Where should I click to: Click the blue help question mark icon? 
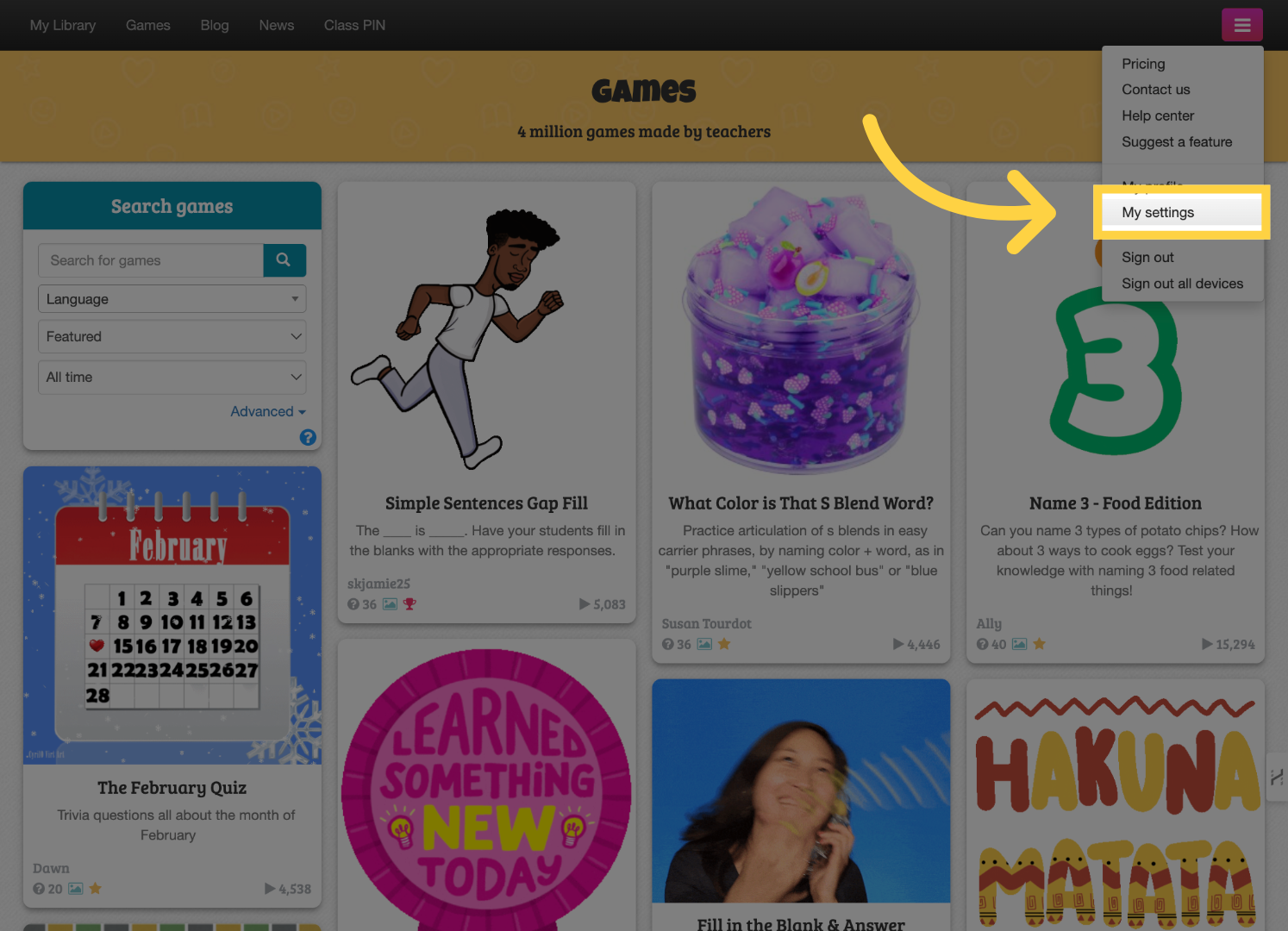[308, 437]
